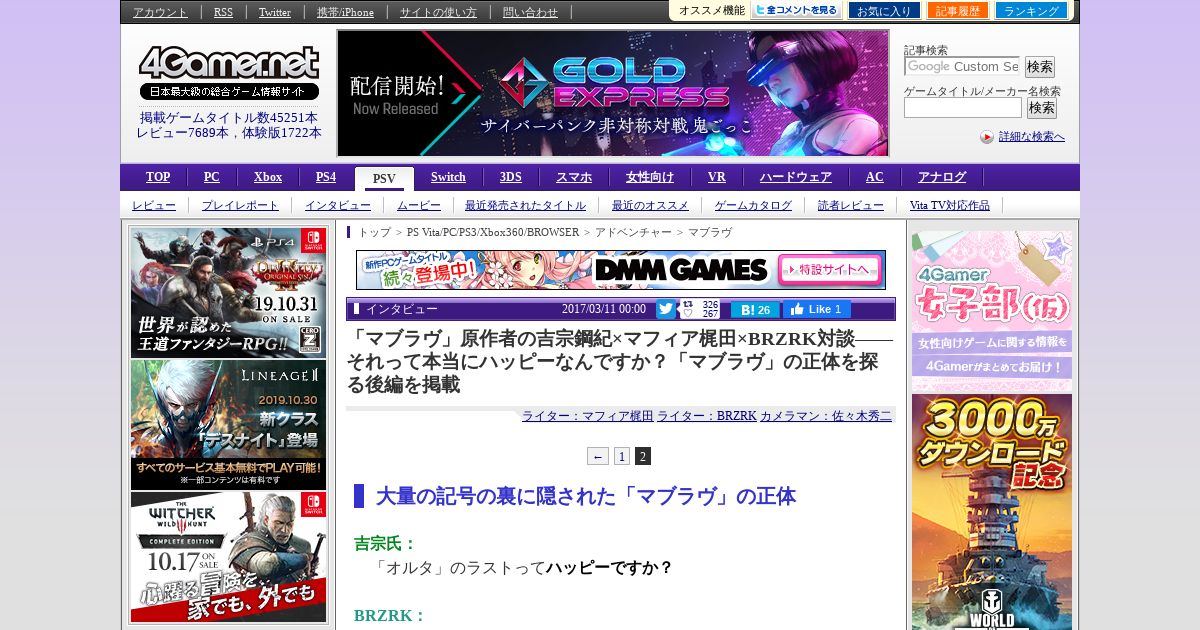Select the Switch tab
The height and width of the screenshot is (630, 1200).
tap(448, 177)
